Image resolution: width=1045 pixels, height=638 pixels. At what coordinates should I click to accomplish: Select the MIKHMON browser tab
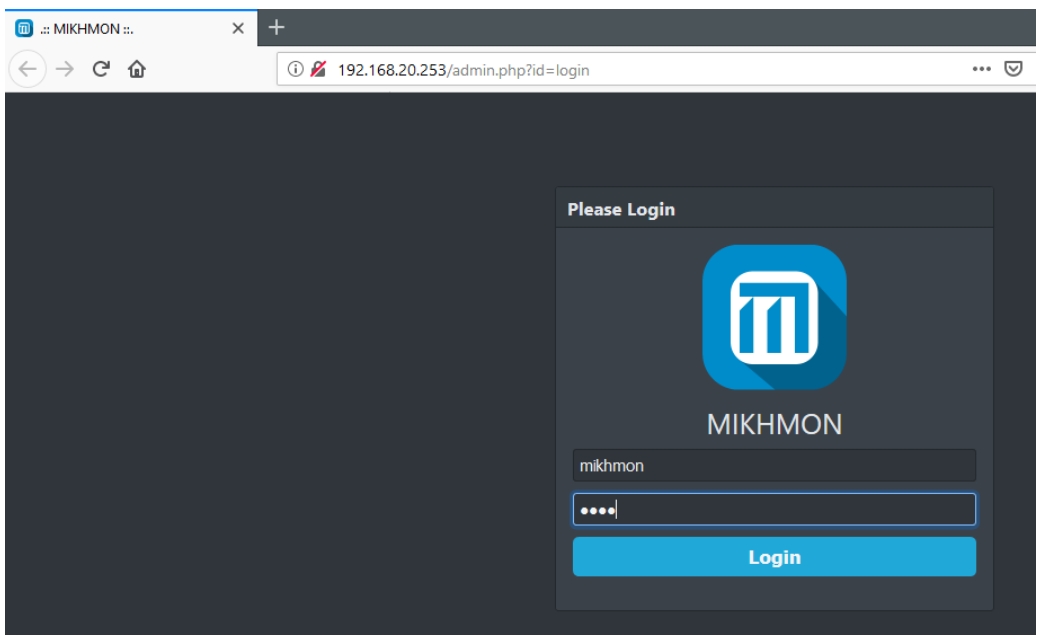[131, 28]
